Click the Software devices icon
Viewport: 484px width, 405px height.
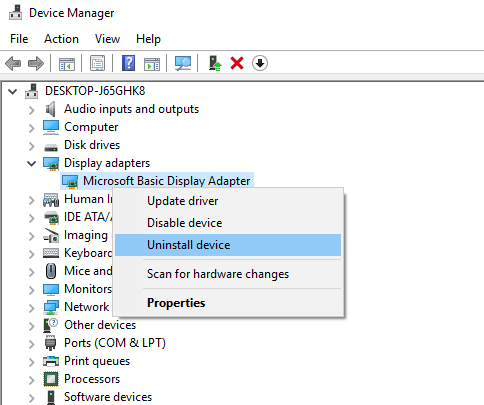pyautogui.click(x=51, y=397)
